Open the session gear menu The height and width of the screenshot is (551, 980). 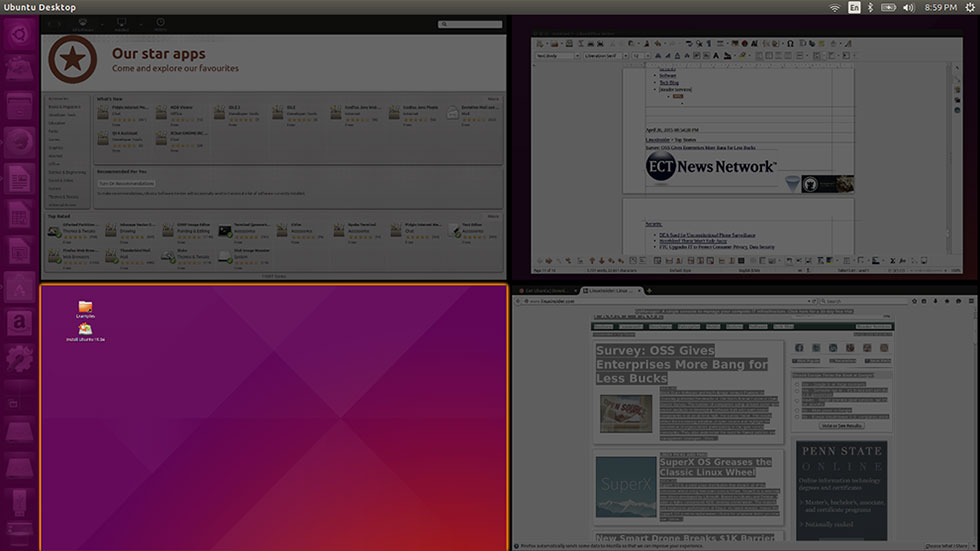pos(970,7)
